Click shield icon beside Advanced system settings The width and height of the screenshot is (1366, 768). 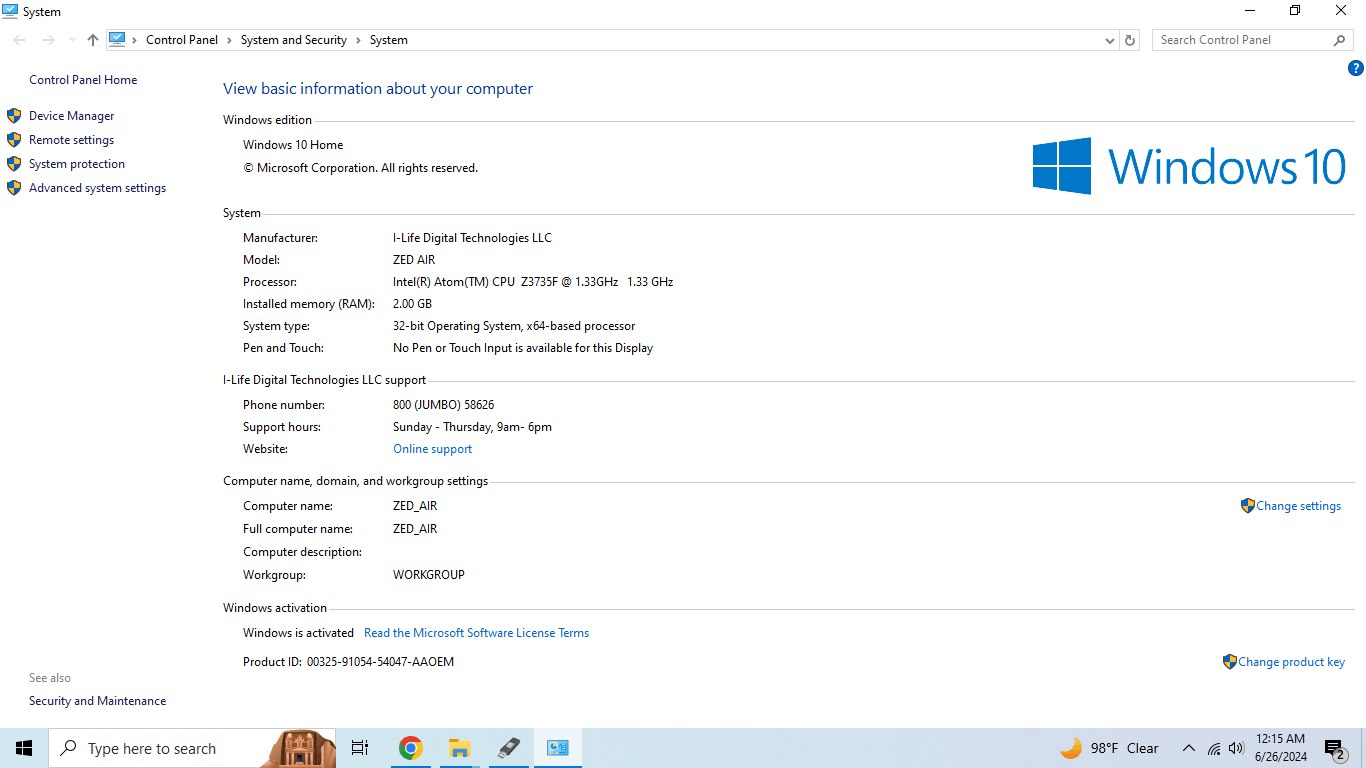[x=14, y=188]
